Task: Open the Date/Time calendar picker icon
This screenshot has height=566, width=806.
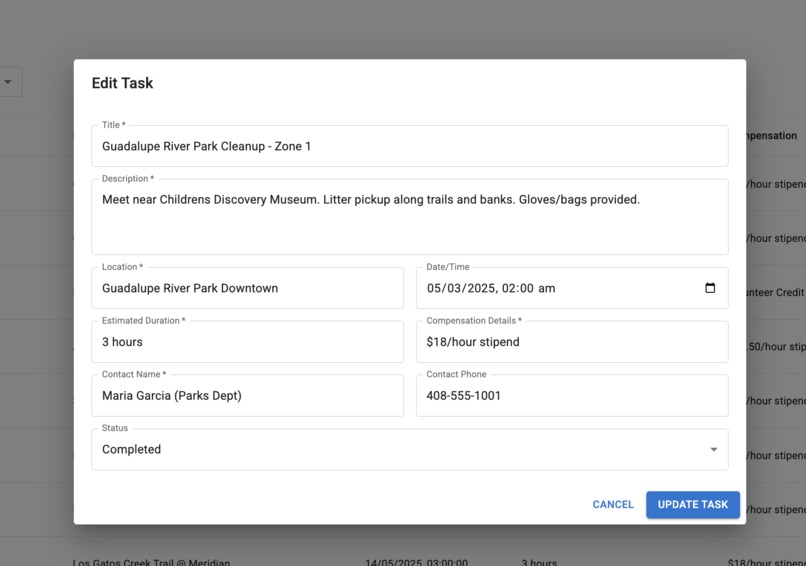Action: (710, 288)
